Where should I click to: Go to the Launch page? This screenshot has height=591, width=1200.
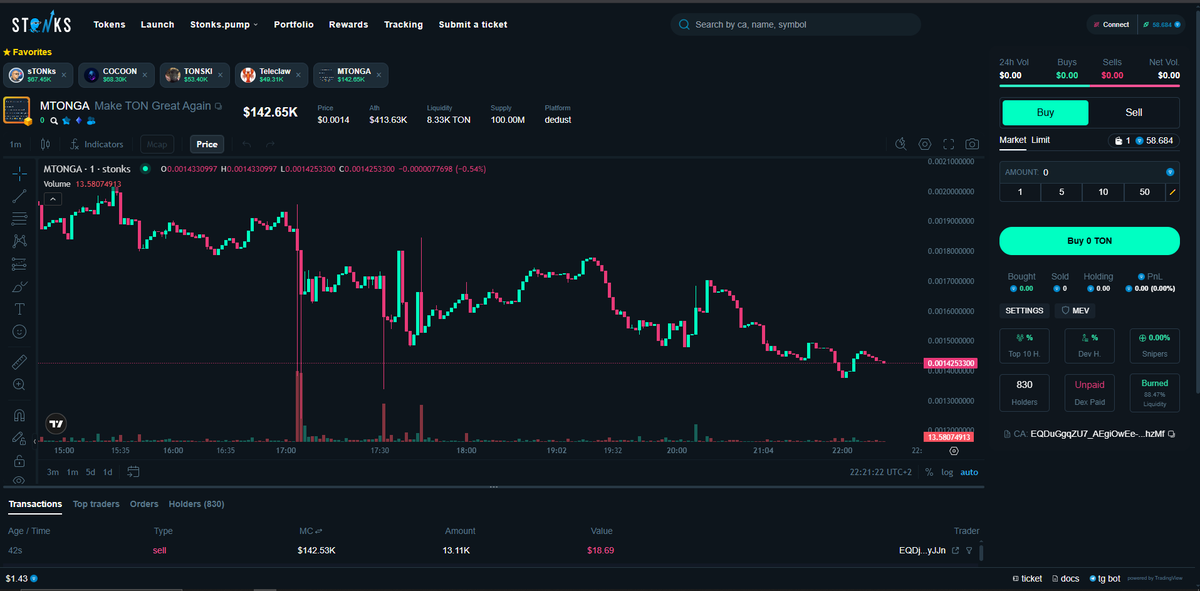157,24
